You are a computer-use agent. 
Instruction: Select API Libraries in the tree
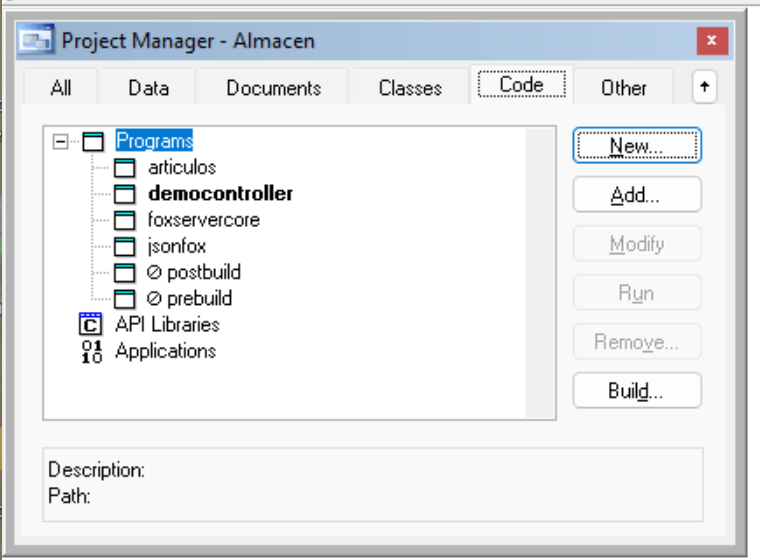pos(167,324)
